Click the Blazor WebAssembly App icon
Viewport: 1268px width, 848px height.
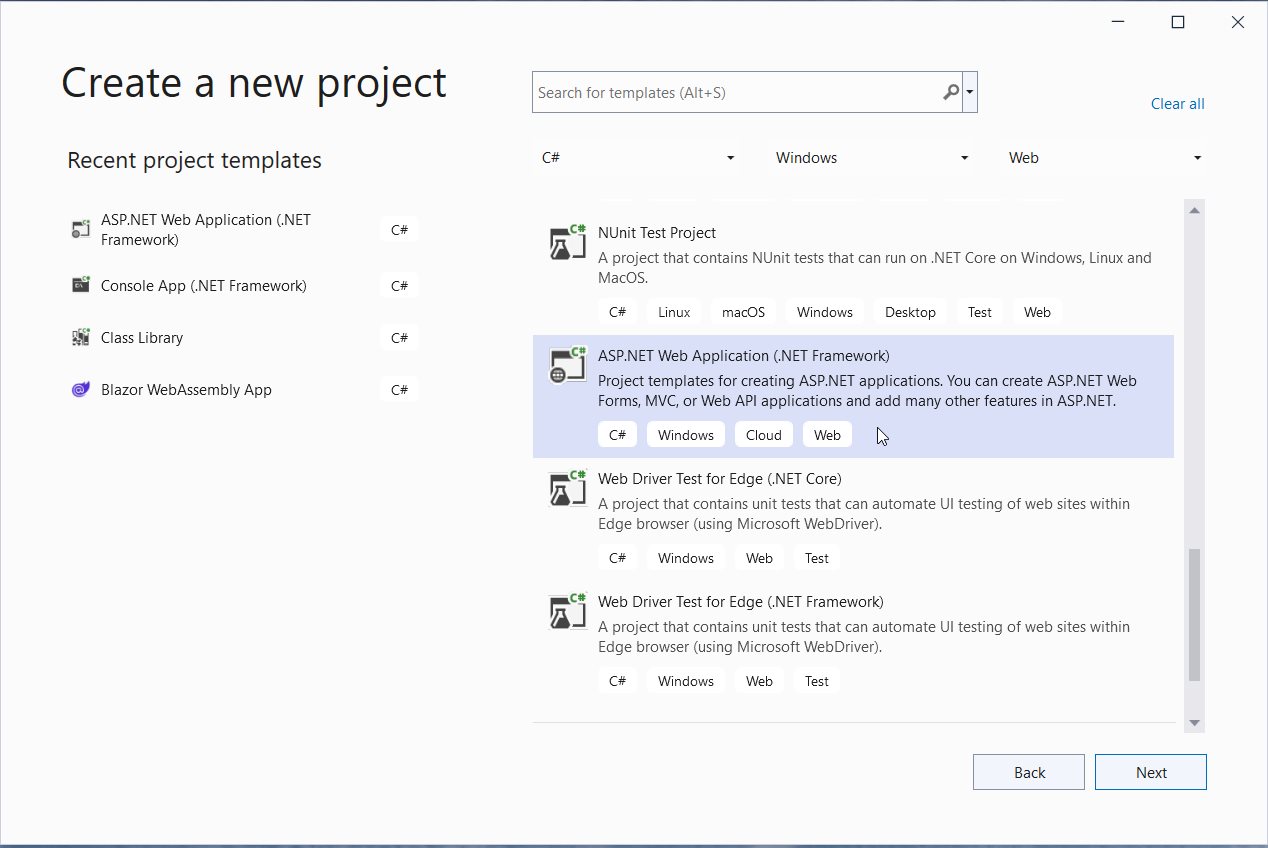click(80, 389)
